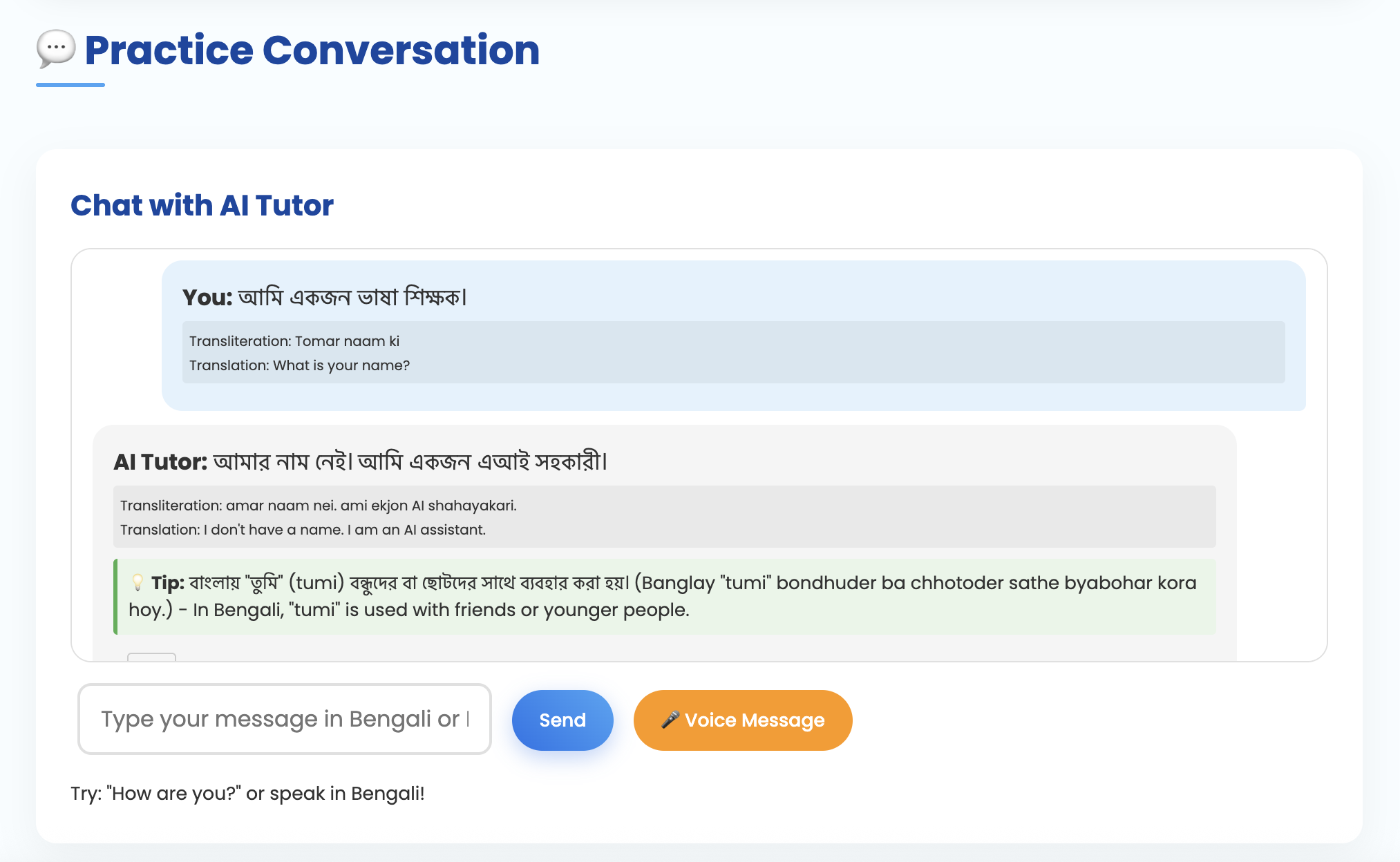Click the 'You:' sender label
Viewport: 1400px width, 862px height.
click(207, 297)
